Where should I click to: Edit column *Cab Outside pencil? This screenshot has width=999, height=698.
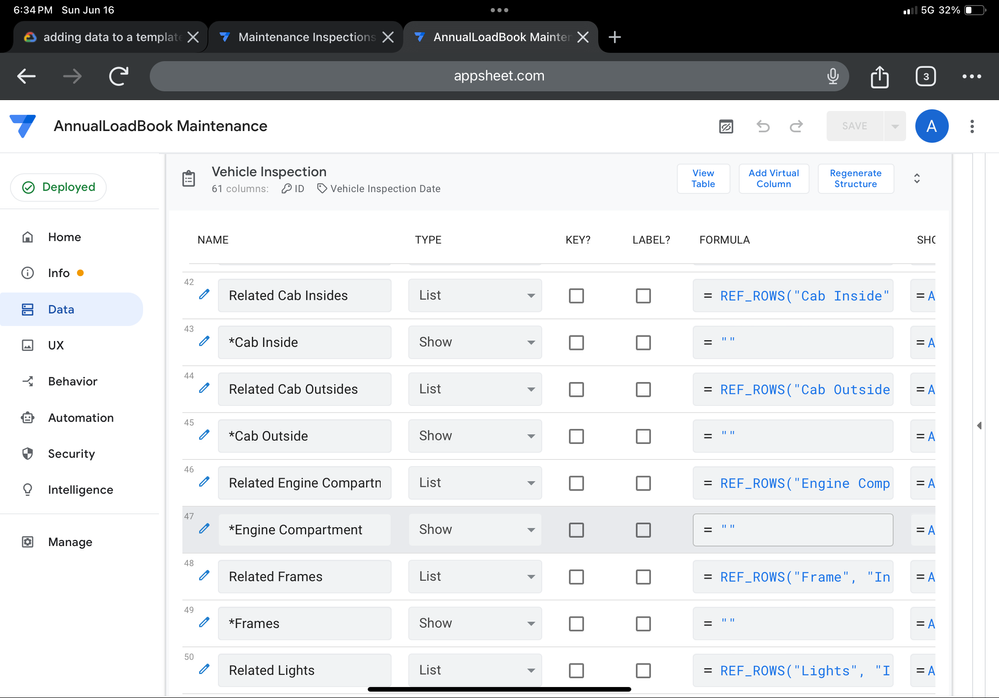pos(204,435)
